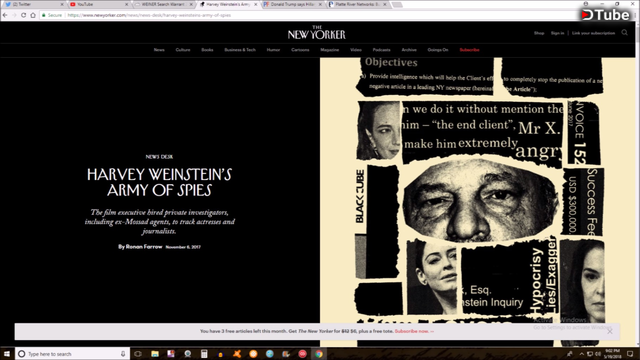Close the Twitter tab
This screenshot has width=640, height=360.
click(62, 4)
